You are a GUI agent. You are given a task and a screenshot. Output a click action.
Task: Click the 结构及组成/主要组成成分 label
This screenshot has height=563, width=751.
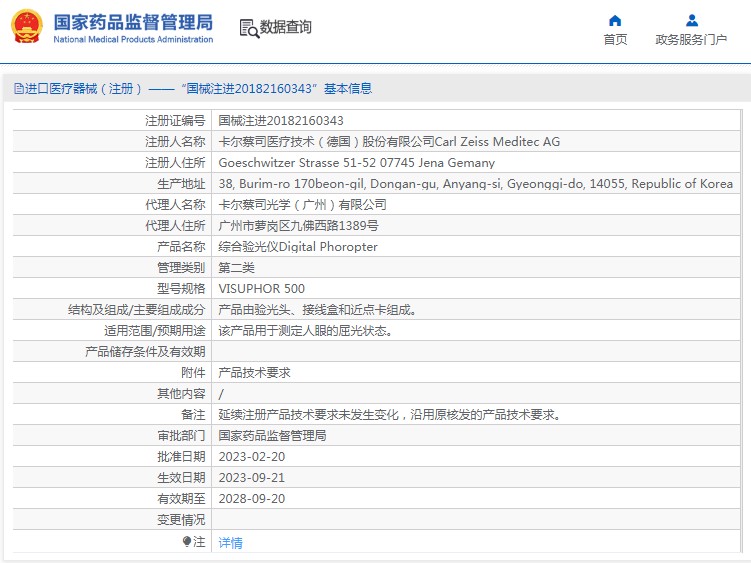tap(137, 310)
